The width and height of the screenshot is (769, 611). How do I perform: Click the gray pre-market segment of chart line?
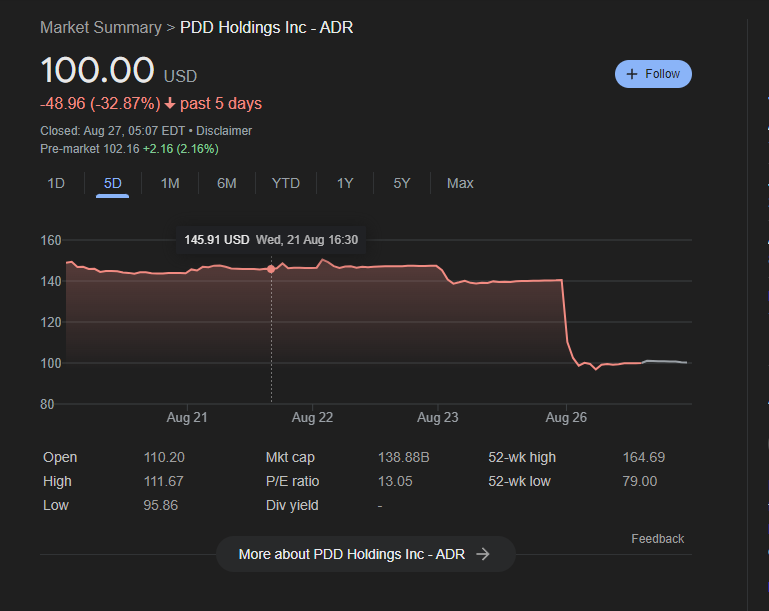[x=664, y=362]
